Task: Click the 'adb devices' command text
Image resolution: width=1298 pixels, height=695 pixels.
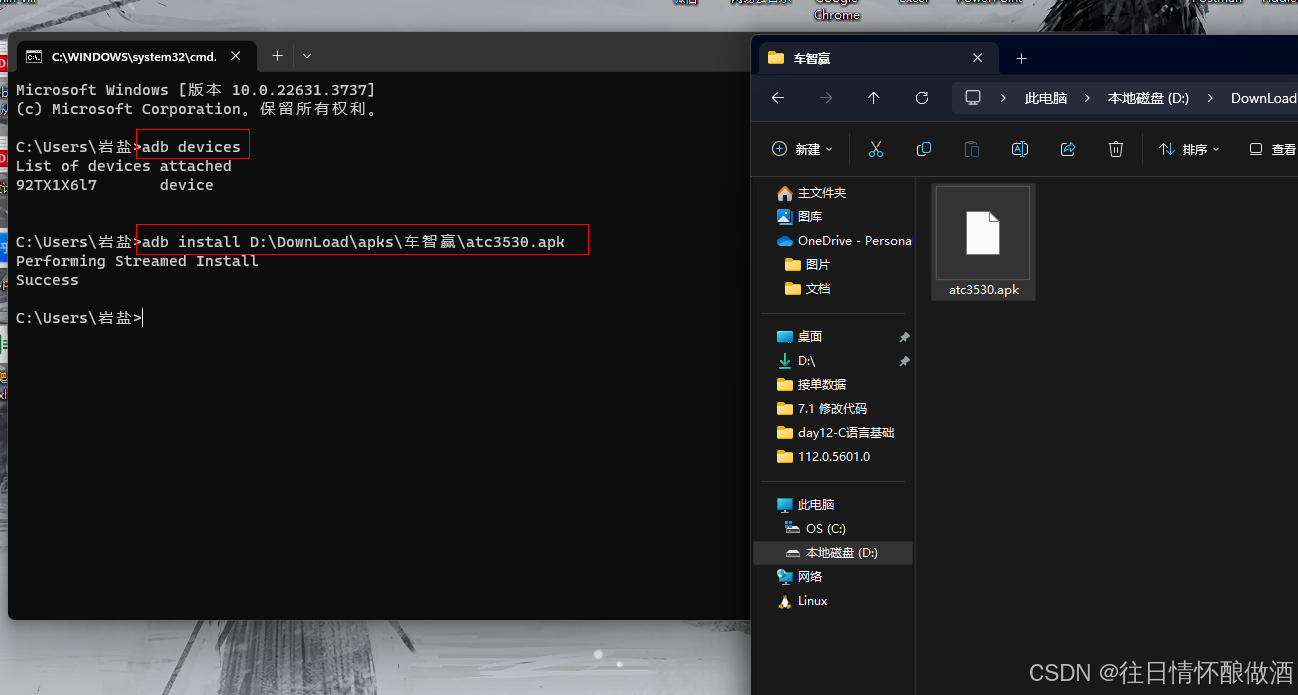Action: (x=191, y=147)
